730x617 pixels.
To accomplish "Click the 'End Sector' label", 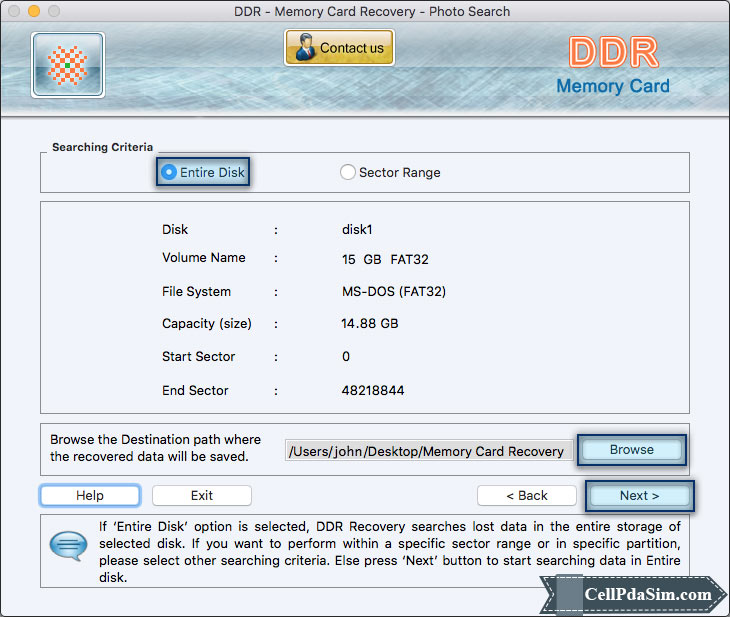I will click(x=195, y=390).
